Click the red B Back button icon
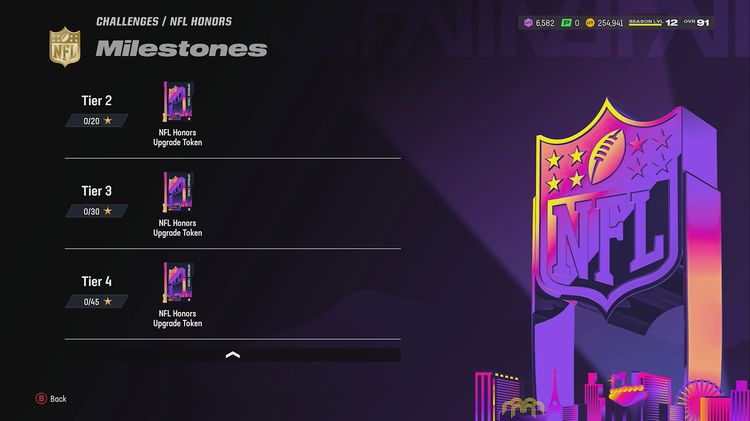750x421 pixels. [x=41, y=399]
